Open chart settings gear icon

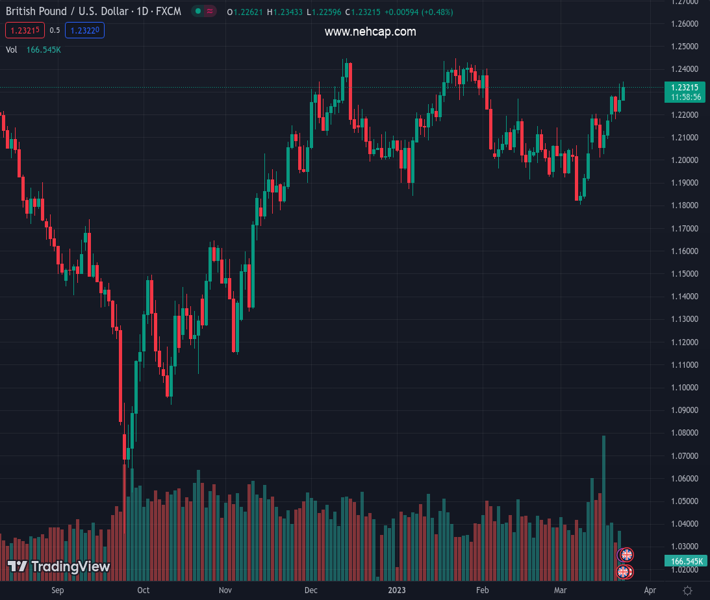point(687,590)
